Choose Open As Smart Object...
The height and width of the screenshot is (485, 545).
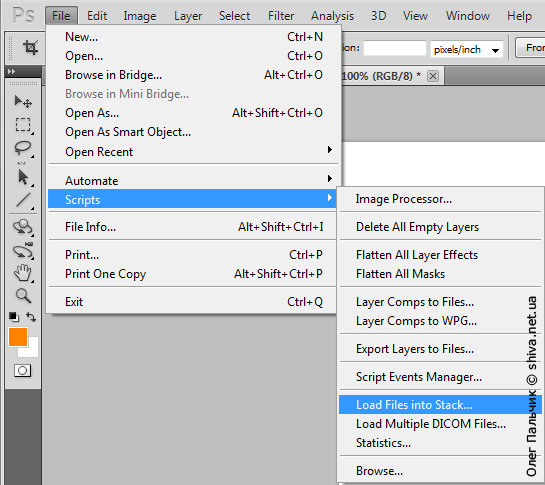(x=193, y=132)
